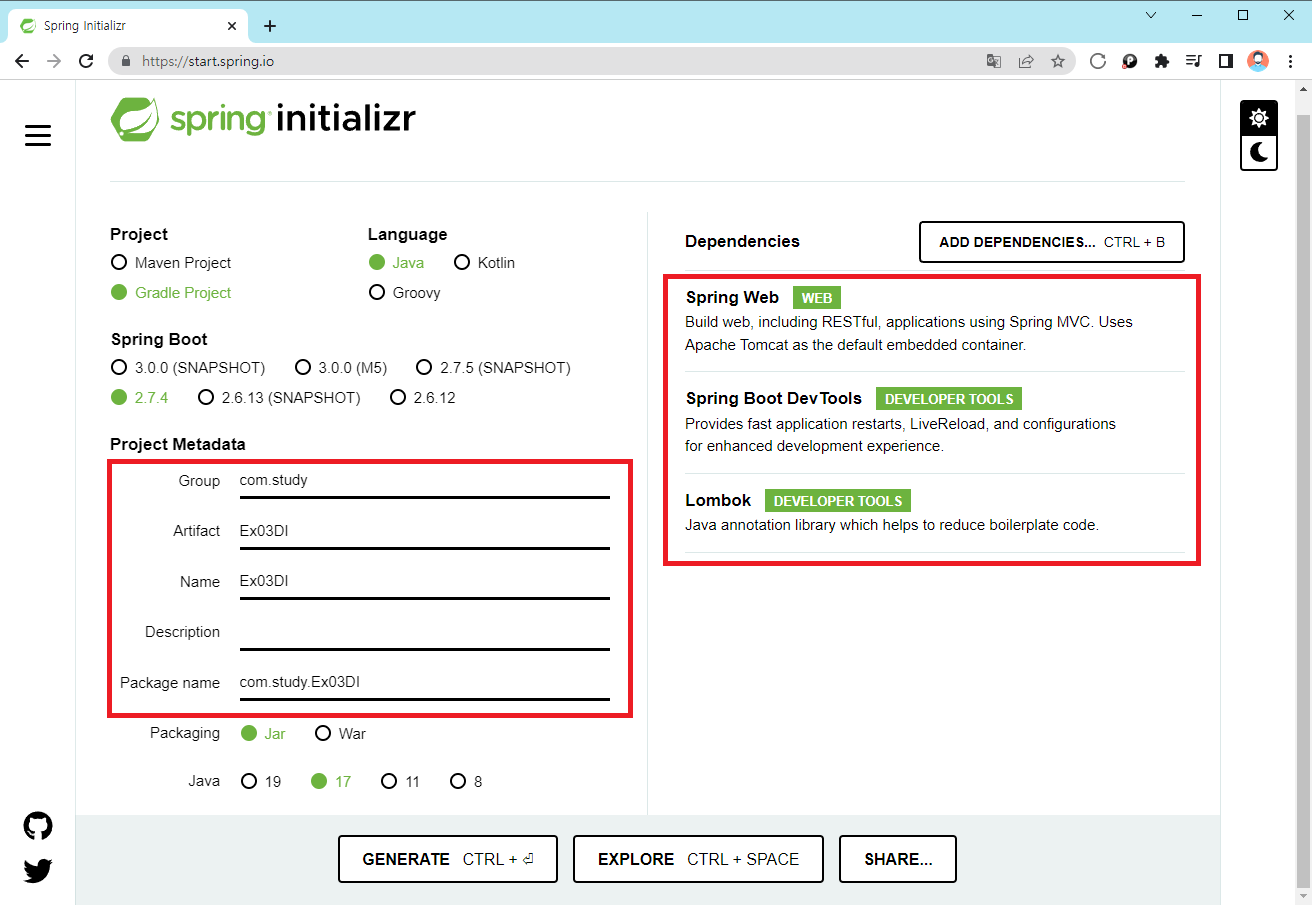Select Spring Boot 2.7.5 (SNAPSHOT)
1312x905 pixels.
coord(493,367)
